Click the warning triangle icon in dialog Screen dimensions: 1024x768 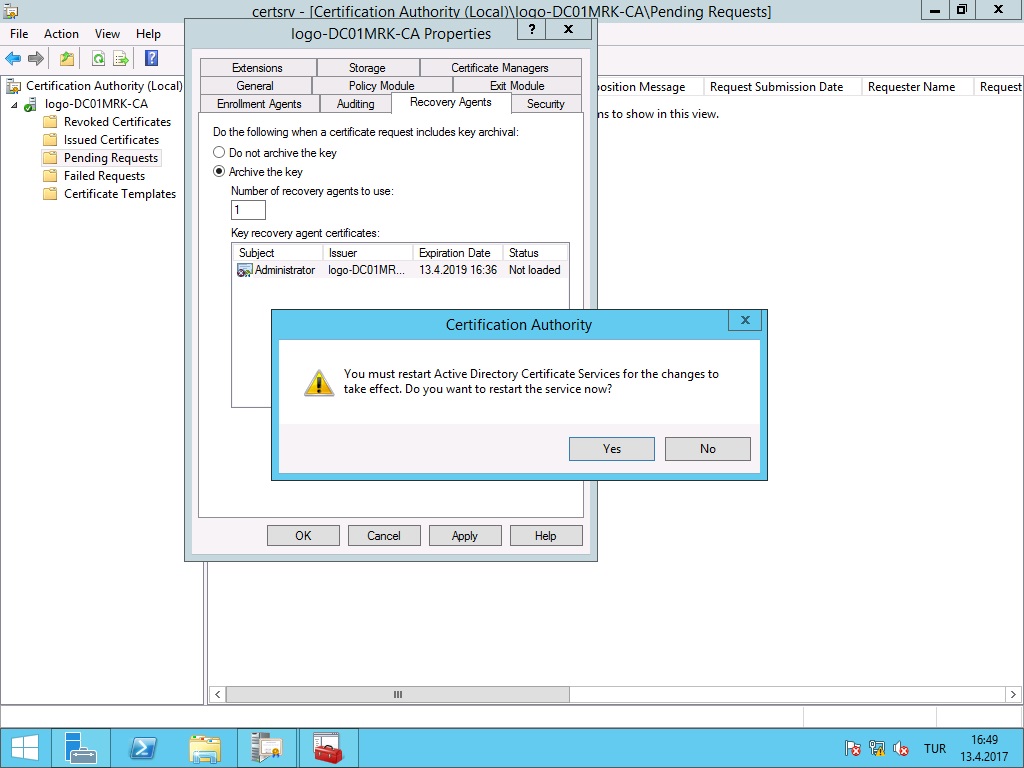(319, 383)
